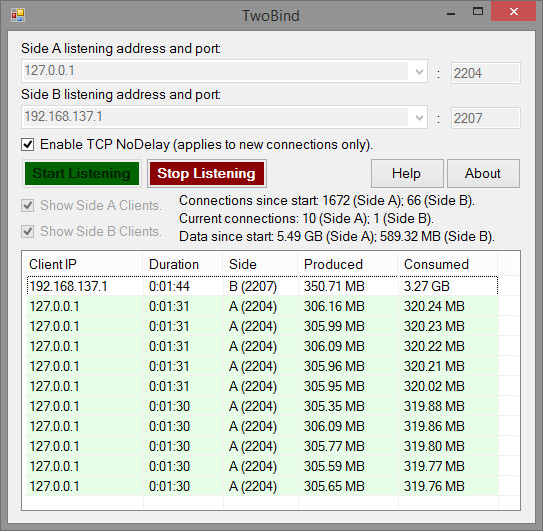The image size is (543, 531).
Task: Click Side A port field 2204
Action: [486, 73]
